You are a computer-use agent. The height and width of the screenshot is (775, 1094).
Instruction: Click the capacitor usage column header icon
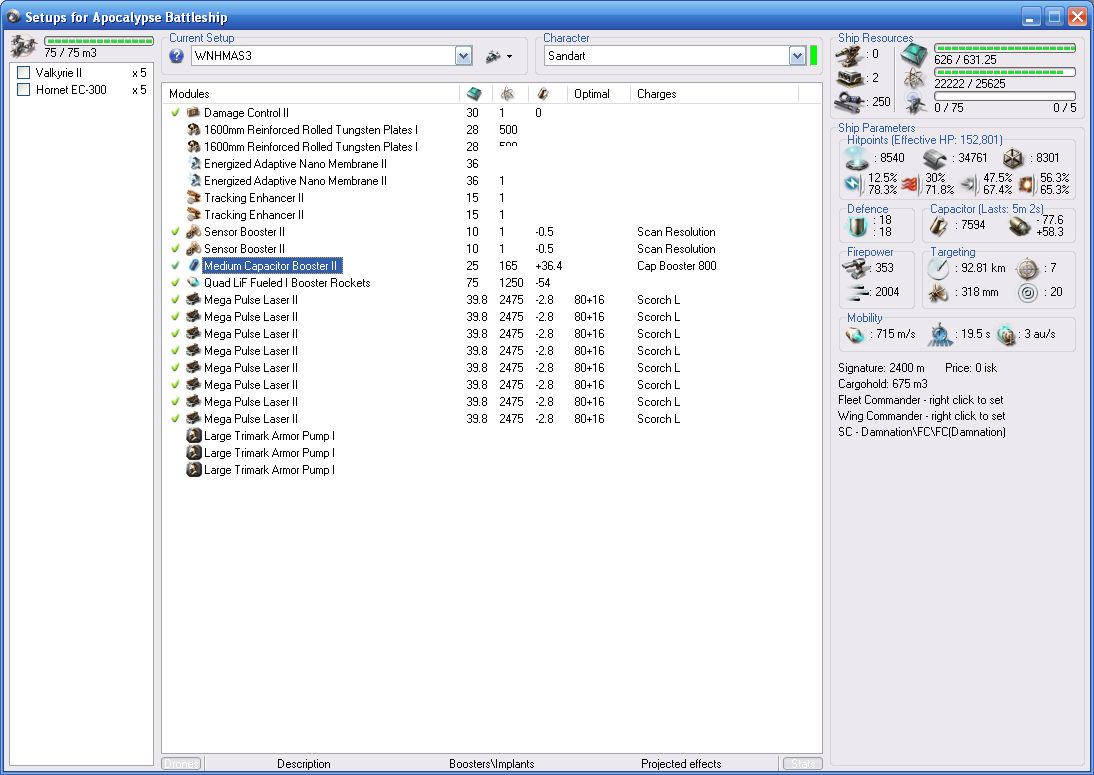(x=543, y=93)
